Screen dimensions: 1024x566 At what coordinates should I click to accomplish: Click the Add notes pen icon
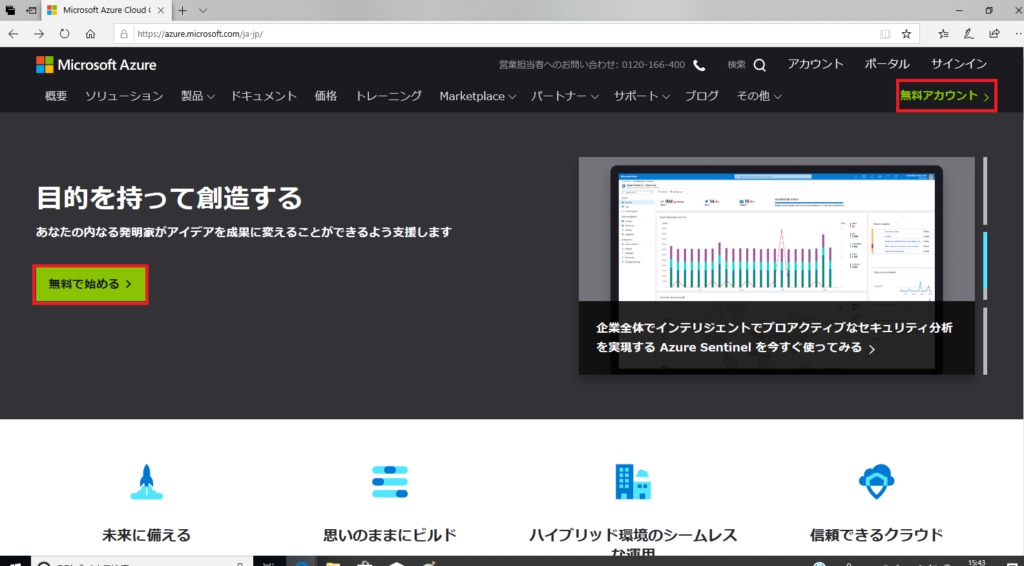(x=969, y=34)
